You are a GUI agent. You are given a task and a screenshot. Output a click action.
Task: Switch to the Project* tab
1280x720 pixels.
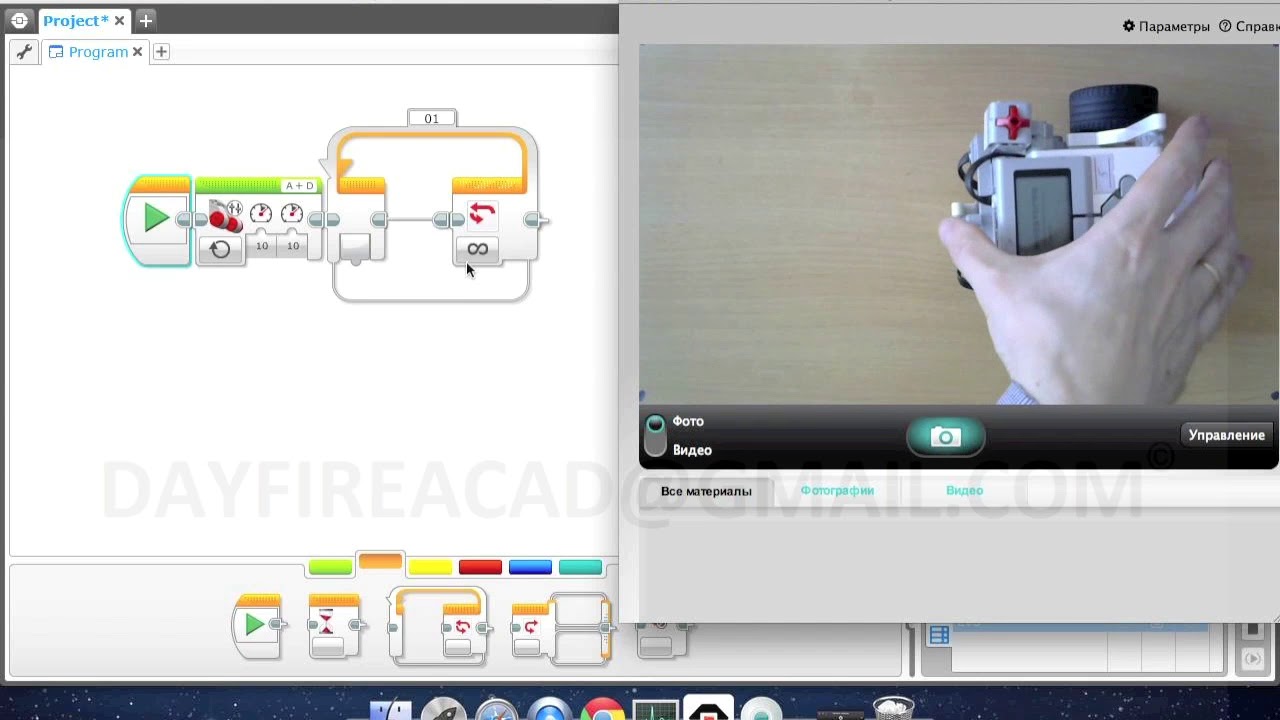pos(76,20)
